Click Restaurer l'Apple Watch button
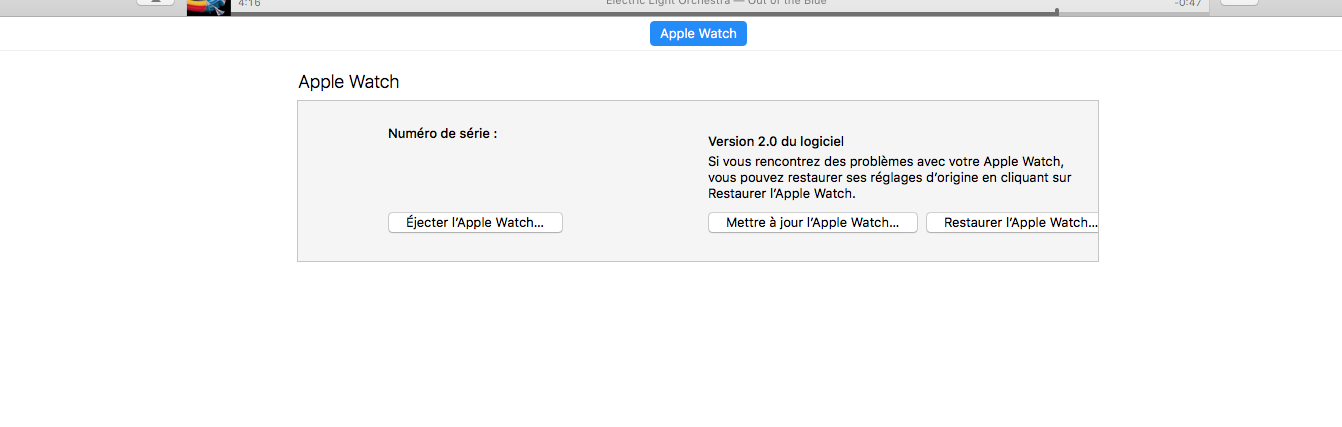The height and width of the screenshot is (427, 1342). pos(1012,222)
